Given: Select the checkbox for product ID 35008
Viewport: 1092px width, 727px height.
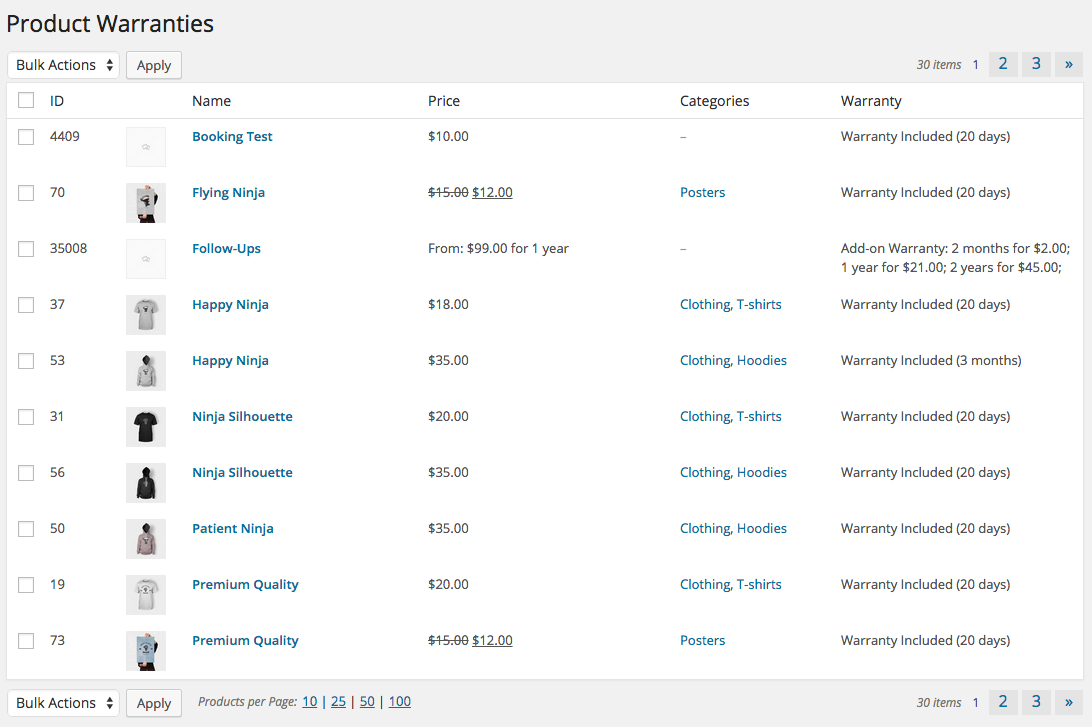Looking at the screenshot, I should coord(26,249).
